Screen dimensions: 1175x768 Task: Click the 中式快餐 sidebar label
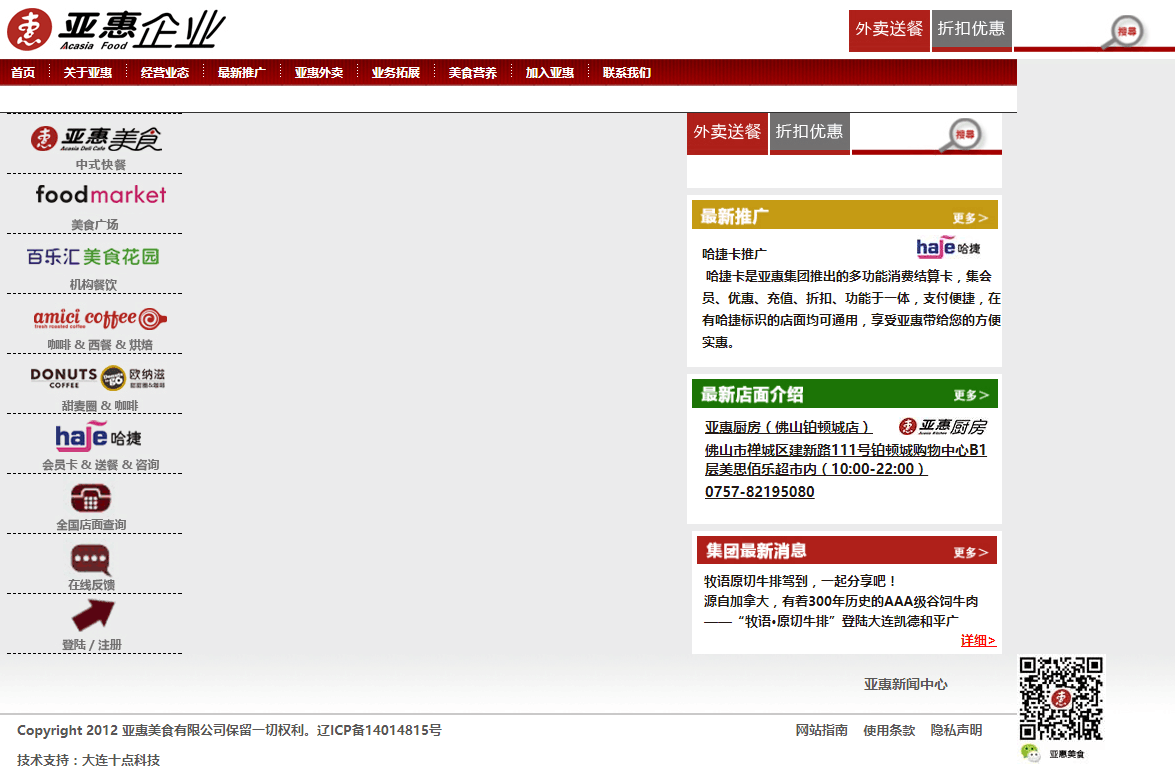(x=100, y=165)
